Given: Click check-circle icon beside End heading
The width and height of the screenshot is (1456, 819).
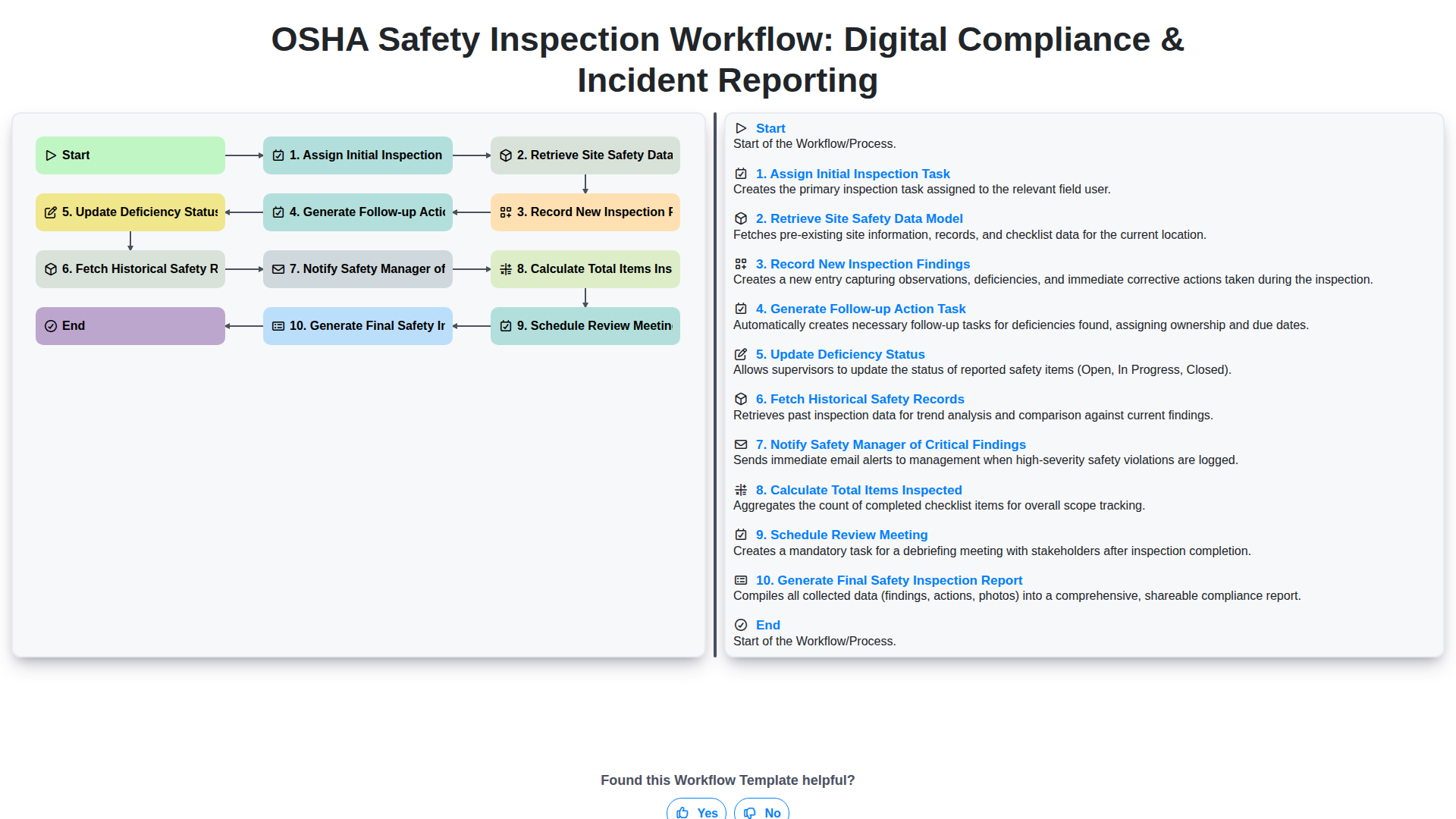Looking at the screenshot, I should 741,625.
